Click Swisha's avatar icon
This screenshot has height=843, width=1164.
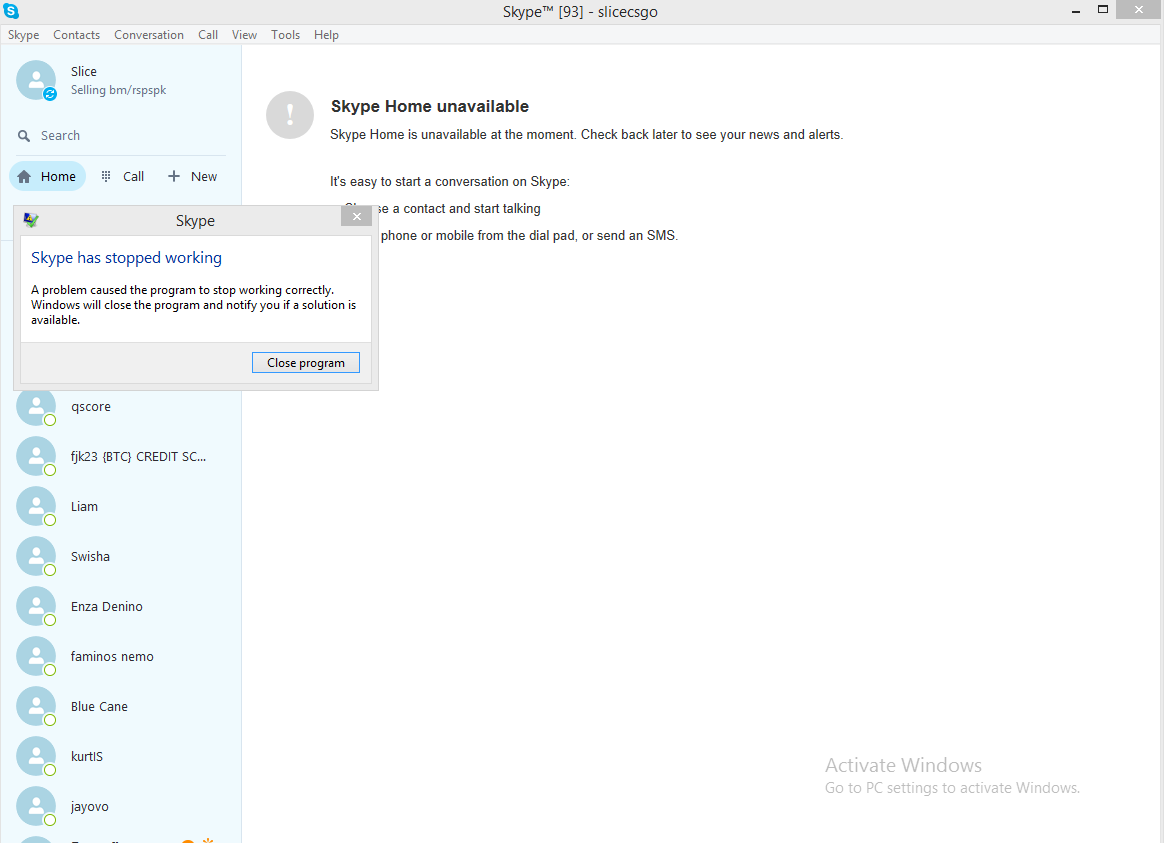click(36, 557)
